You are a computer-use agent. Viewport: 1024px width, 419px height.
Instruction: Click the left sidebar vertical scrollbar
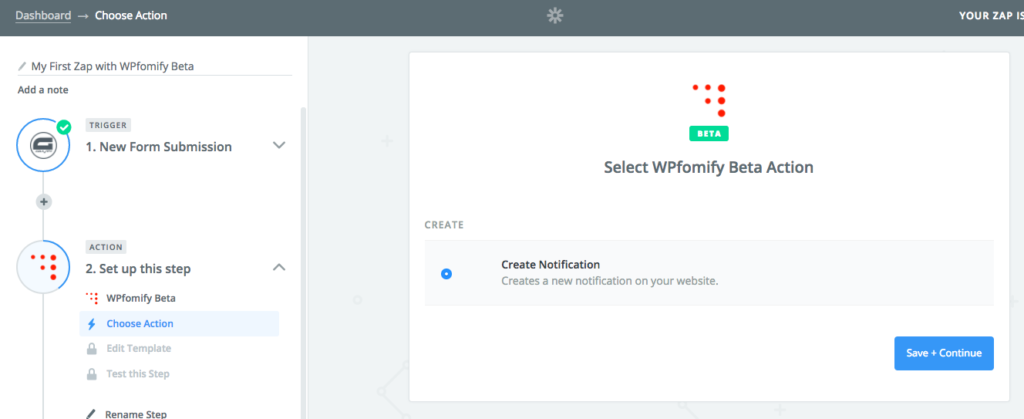click(302, 261)
